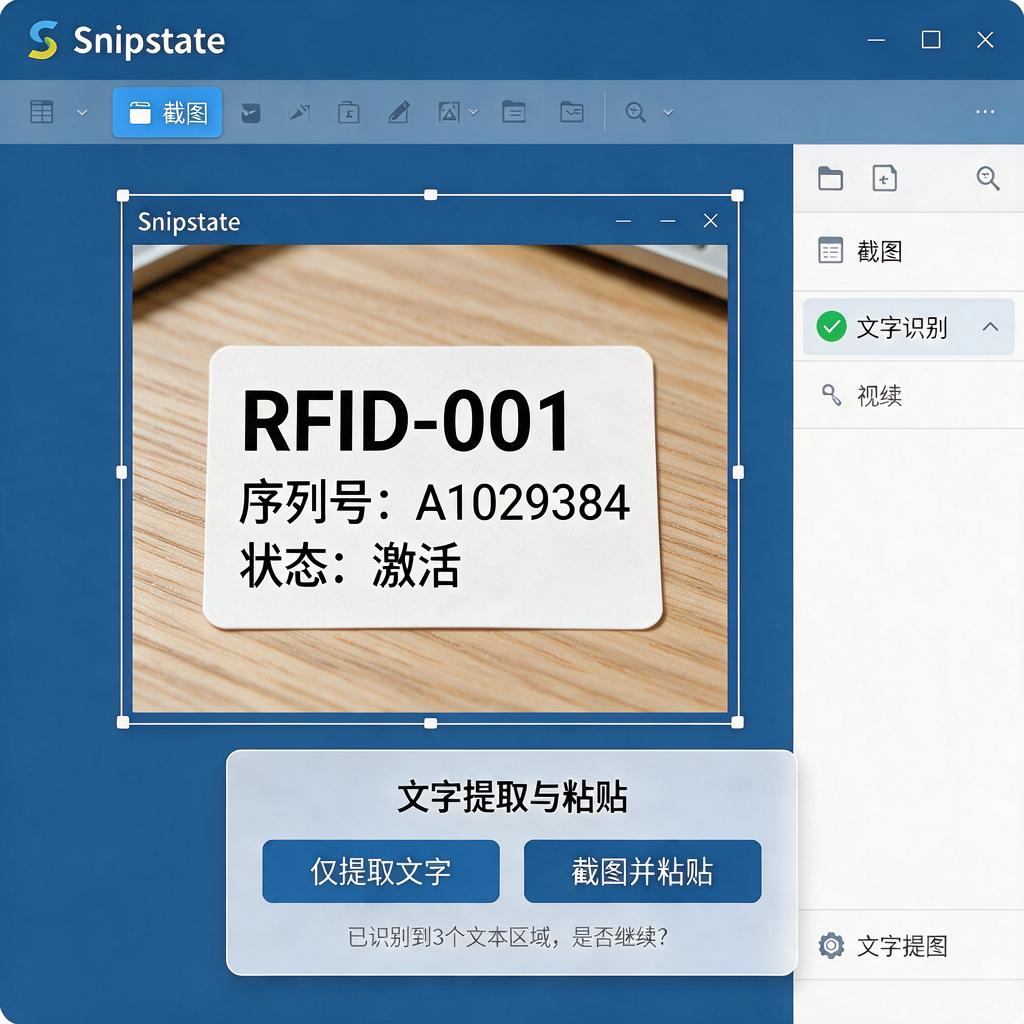Click the selection's bottom-right corner handle
1024x1024 pixels.
737,722
